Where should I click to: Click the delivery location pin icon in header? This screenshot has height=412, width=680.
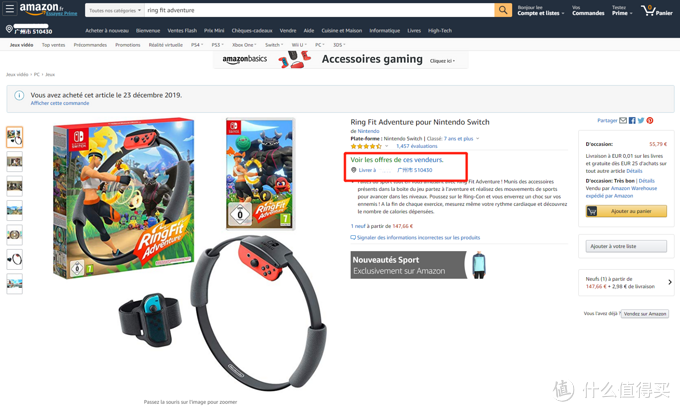9,29
